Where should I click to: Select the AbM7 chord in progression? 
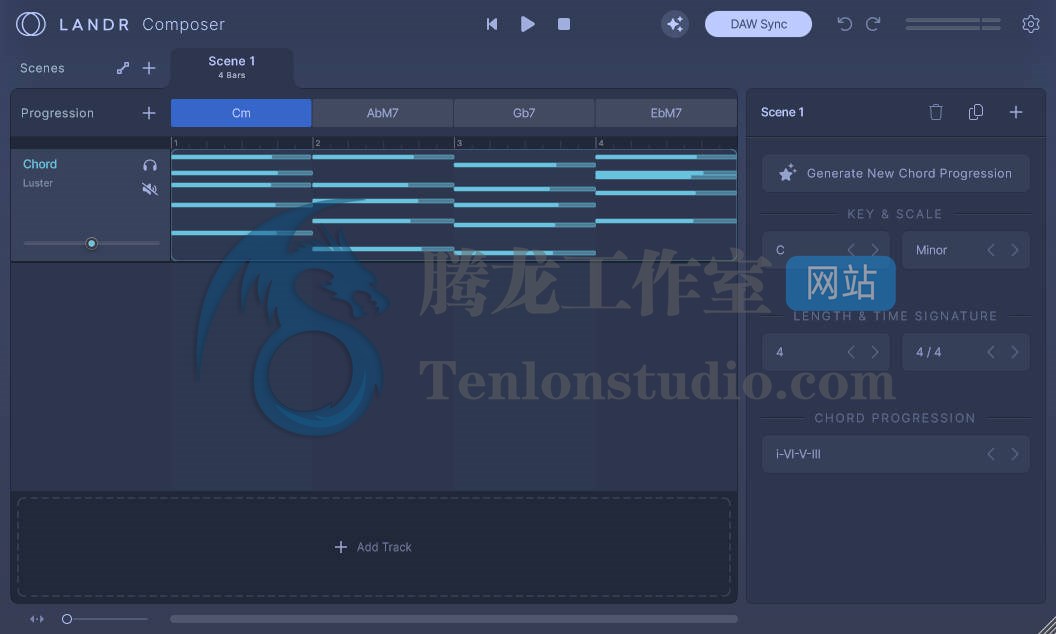point(383,113)
